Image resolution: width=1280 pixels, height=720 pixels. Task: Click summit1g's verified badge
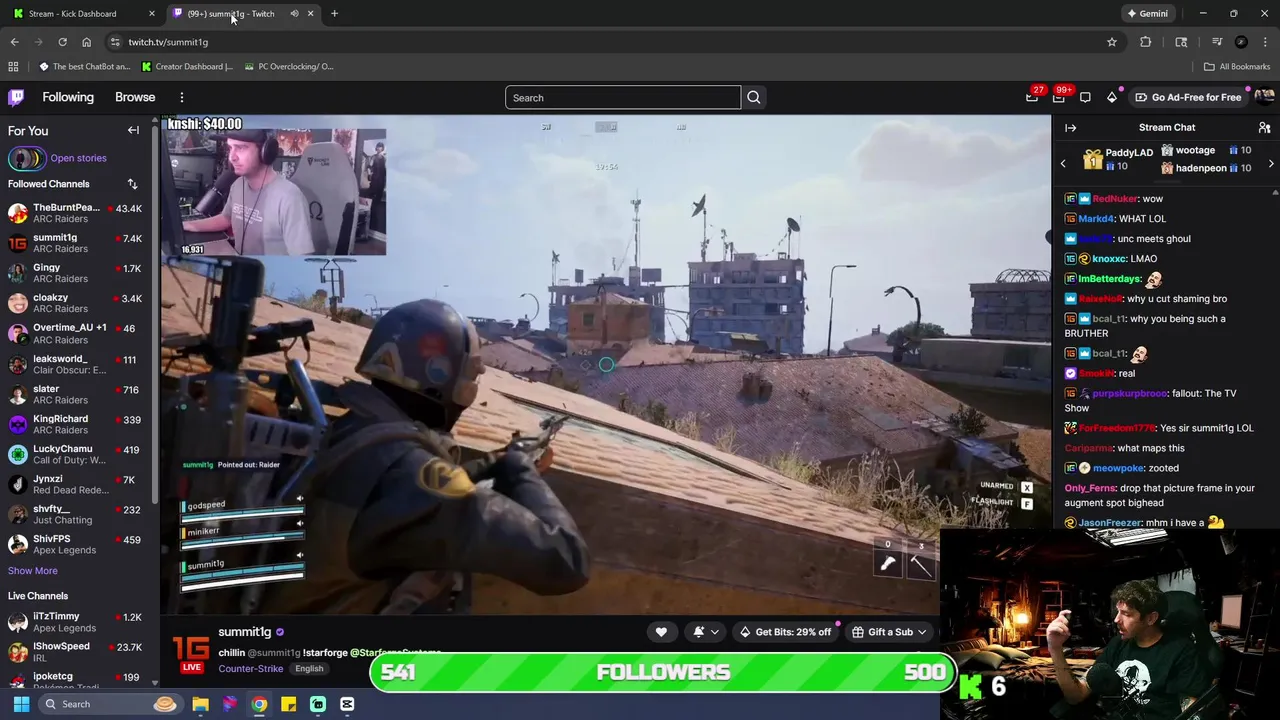click(x=280, y=632)
